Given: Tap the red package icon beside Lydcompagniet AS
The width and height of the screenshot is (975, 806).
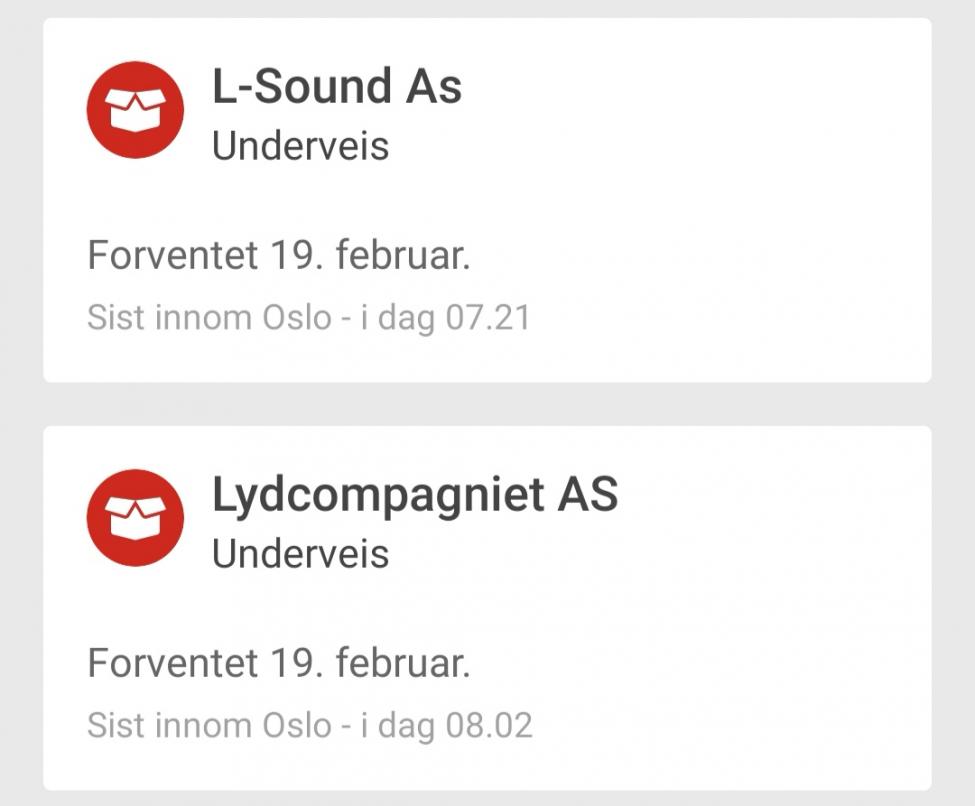Looking at the screenshot, I should tap(135, 518).
